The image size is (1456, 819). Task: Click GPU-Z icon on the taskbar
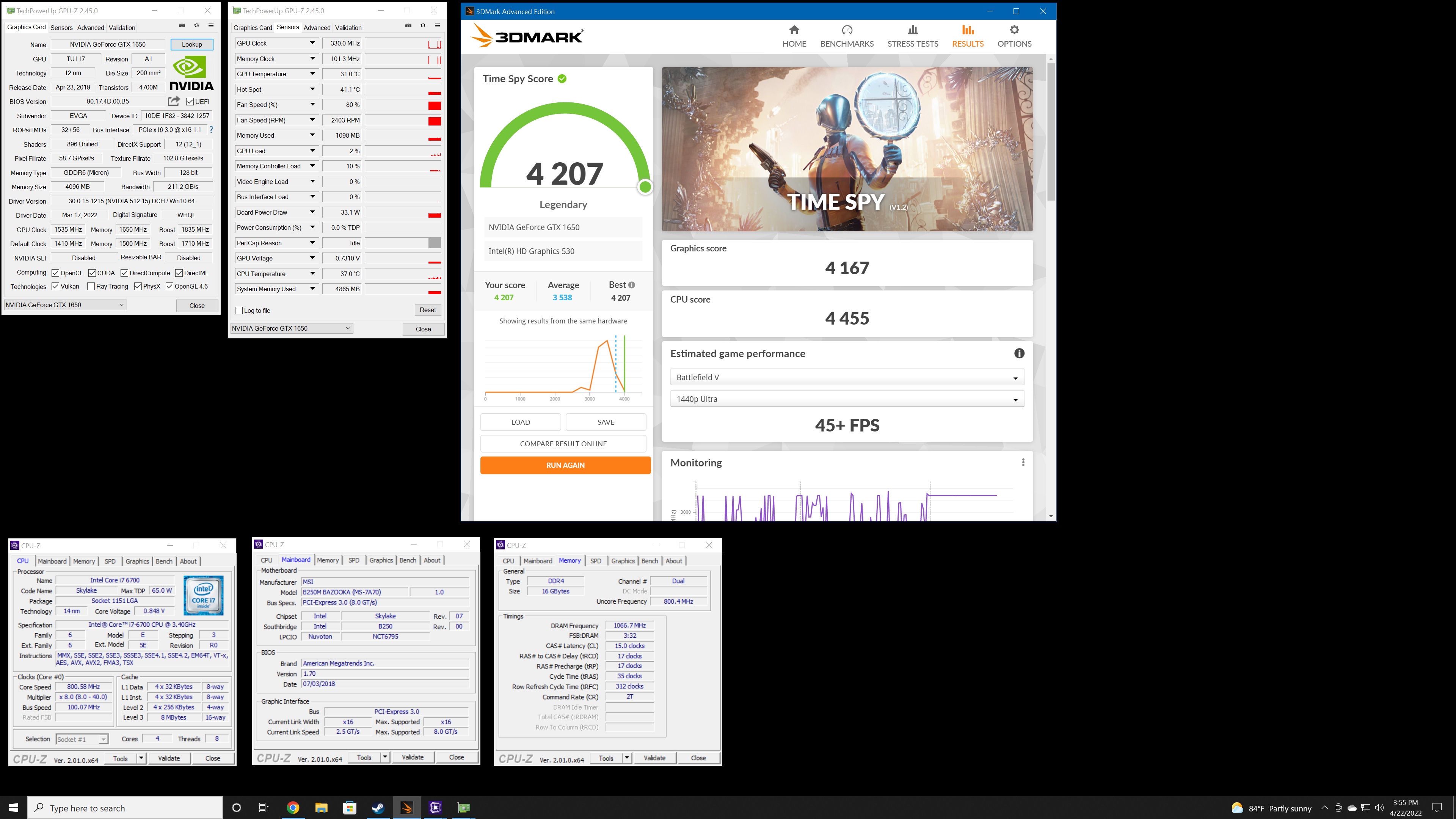pyautogui.click(x=463, y=808)
